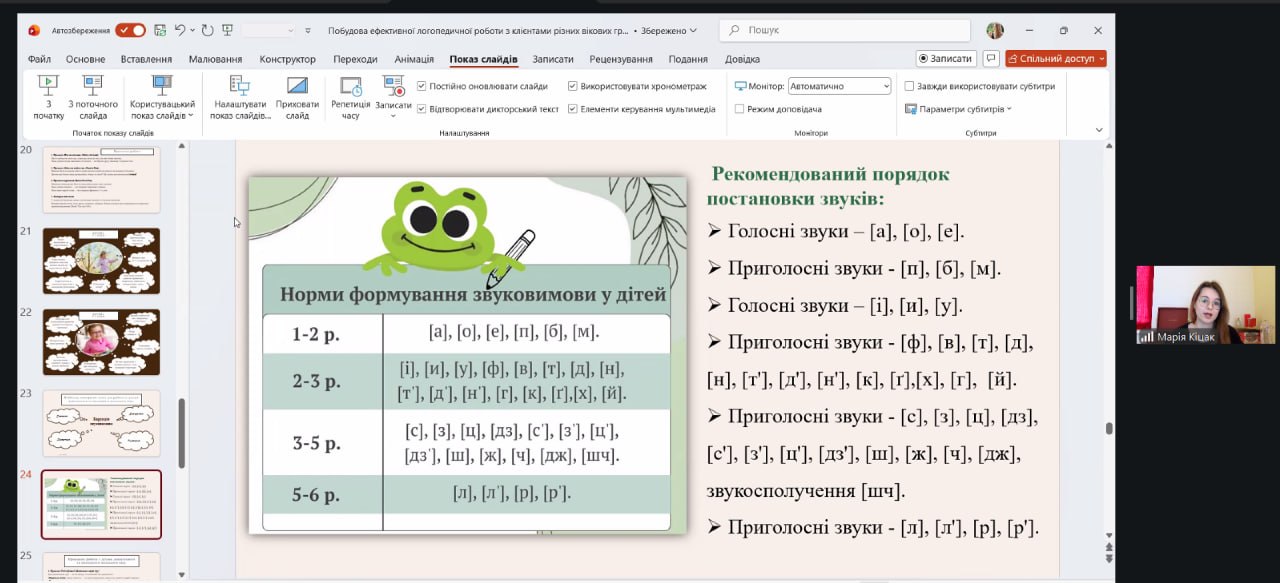This screenshot has height=583, width=1280.
Task: Uncheck Відтворювати дикторський текст
Action: (422, 109)
